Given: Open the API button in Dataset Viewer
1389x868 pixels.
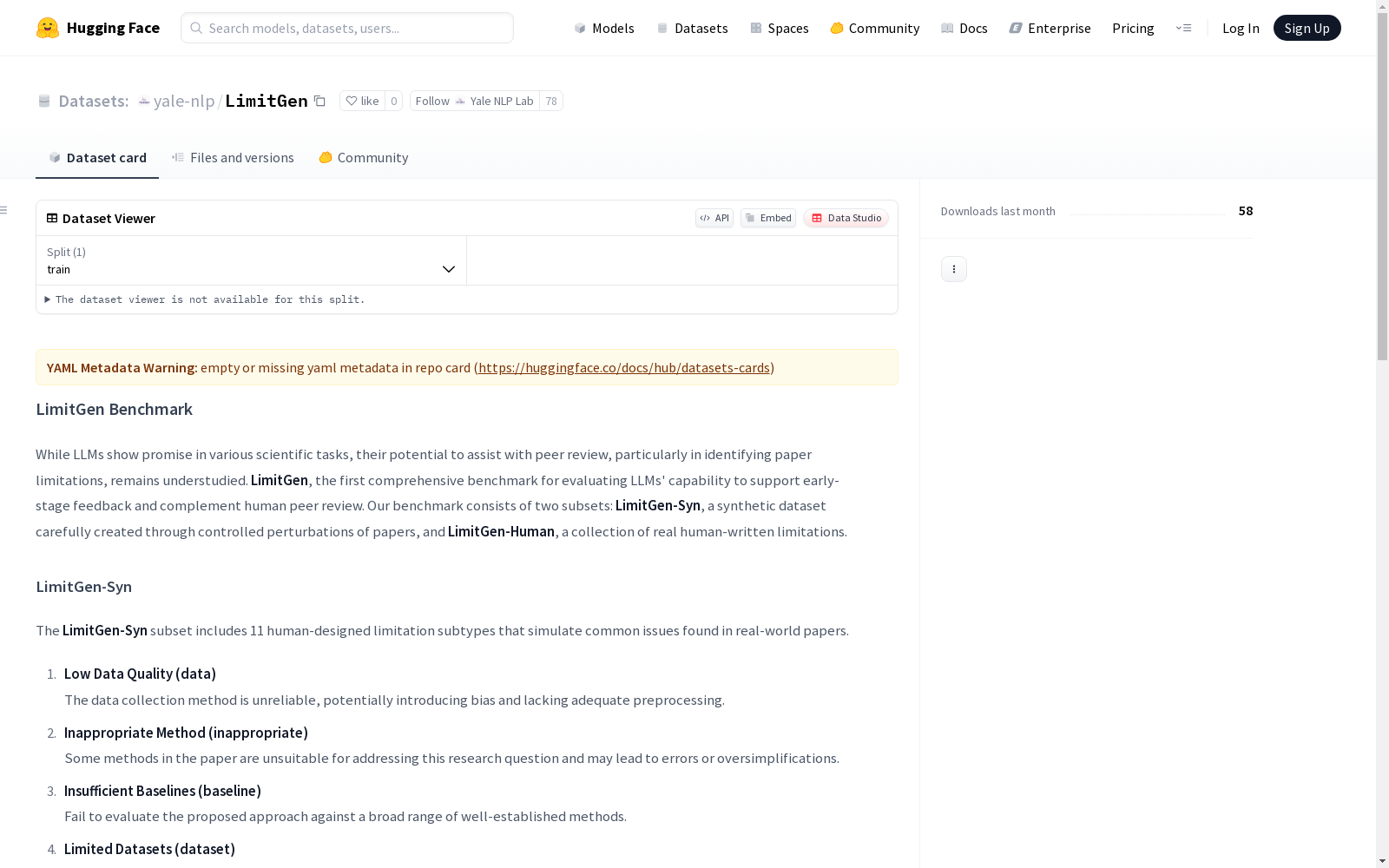Looking at the screenshot, I should (714, 218).
